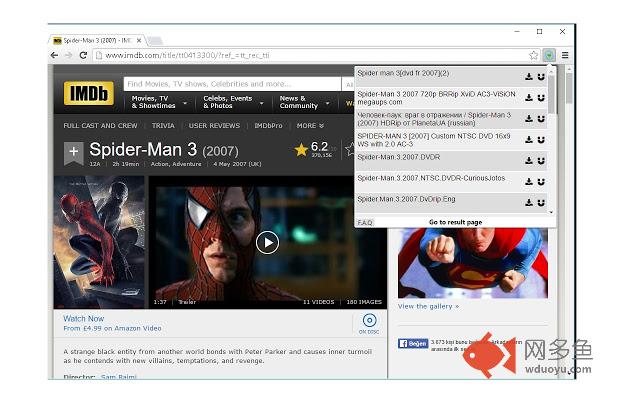
Task: Select the Spider-Man 3 (2007) browser tab
Action: (97, 40)
